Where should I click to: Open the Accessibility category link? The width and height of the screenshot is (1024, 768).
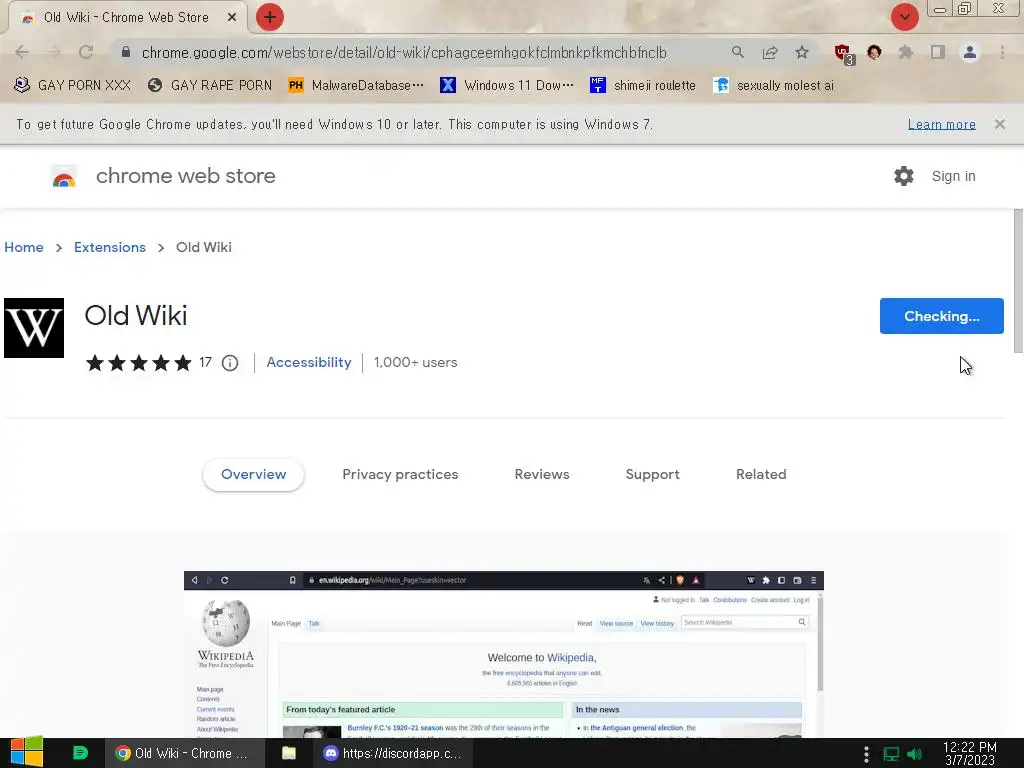coord(309,362)
